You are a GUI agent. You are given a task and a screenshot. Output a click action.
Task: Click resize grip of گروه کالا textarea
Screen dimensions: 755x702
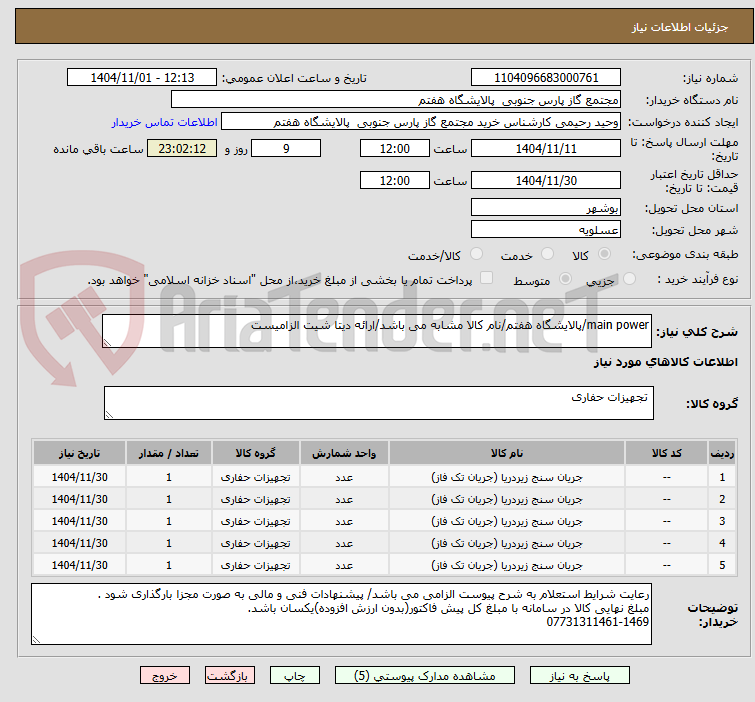point(109,415)
